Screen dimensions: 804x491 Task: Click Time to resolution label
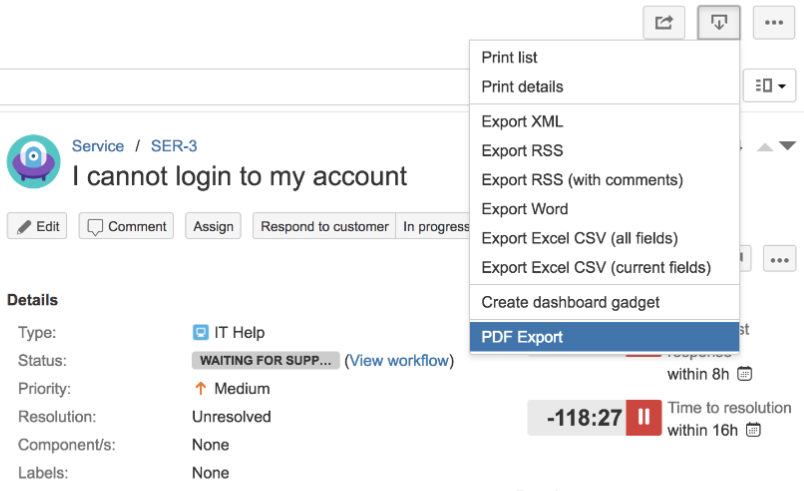pyautogui.click(x=729, y=408)
